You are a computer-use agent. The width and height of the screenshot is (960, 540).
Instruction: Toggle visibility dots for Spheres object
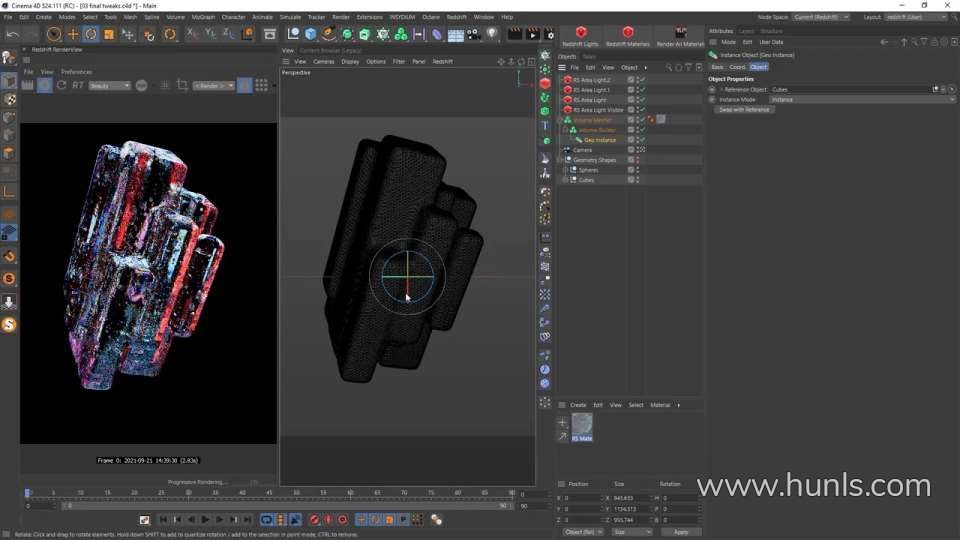pyautogui.click(x=638, y=170)
